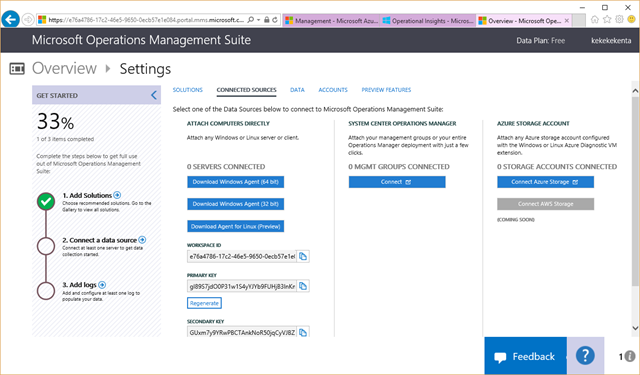Open the Preview Features tab
This screenshot has width=640, height=375.
tap(386, 90)
